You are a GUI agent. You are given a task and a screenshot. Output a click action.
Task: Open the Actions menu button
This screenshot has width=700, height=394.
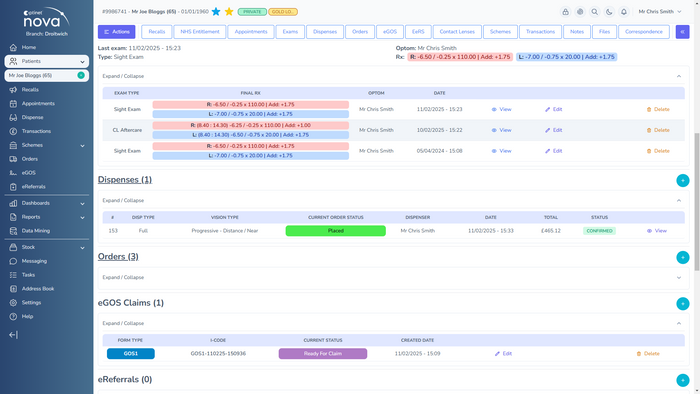pos(117,32)
